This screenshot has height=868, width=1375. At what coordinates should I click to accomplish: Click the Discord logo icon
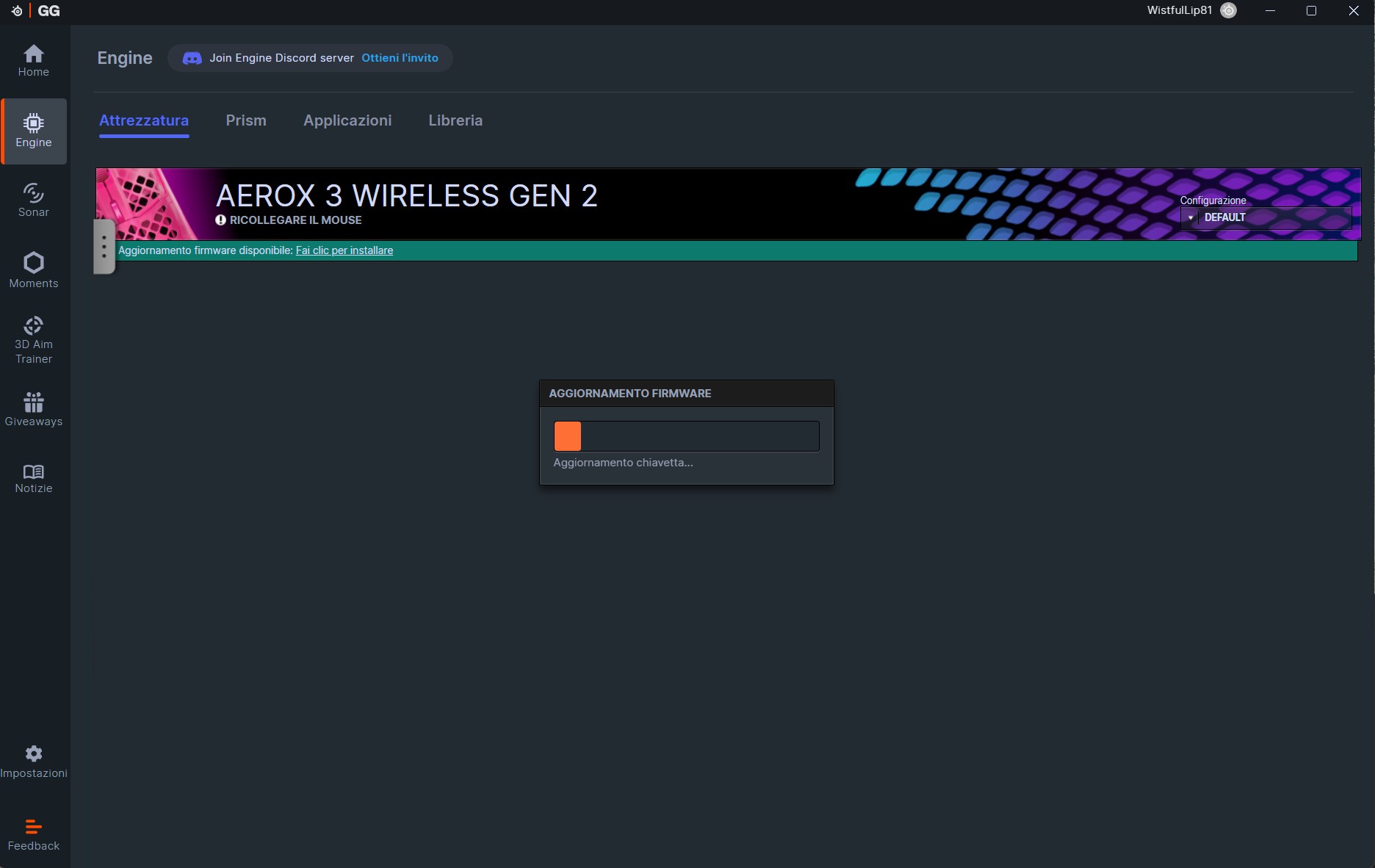[x=192, y=58]
